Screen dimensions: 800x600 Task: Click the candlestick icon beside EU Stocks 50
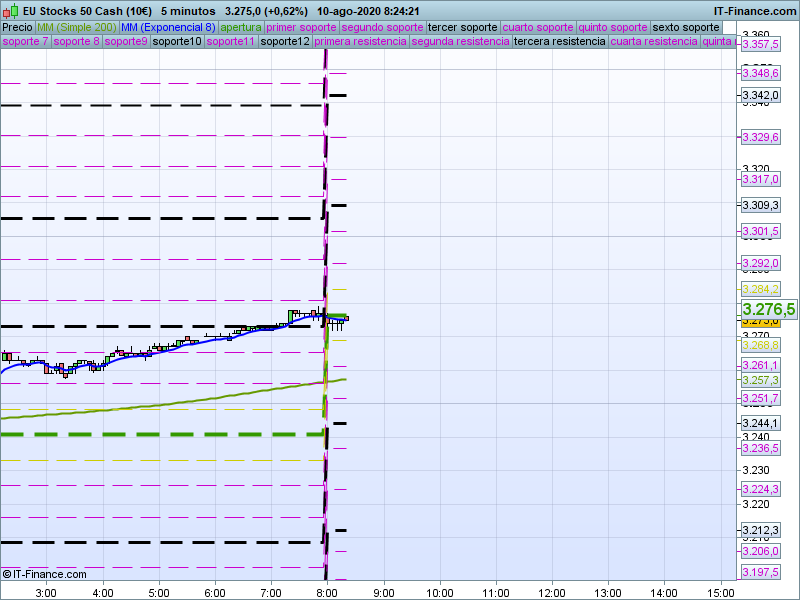pos(10,11)
